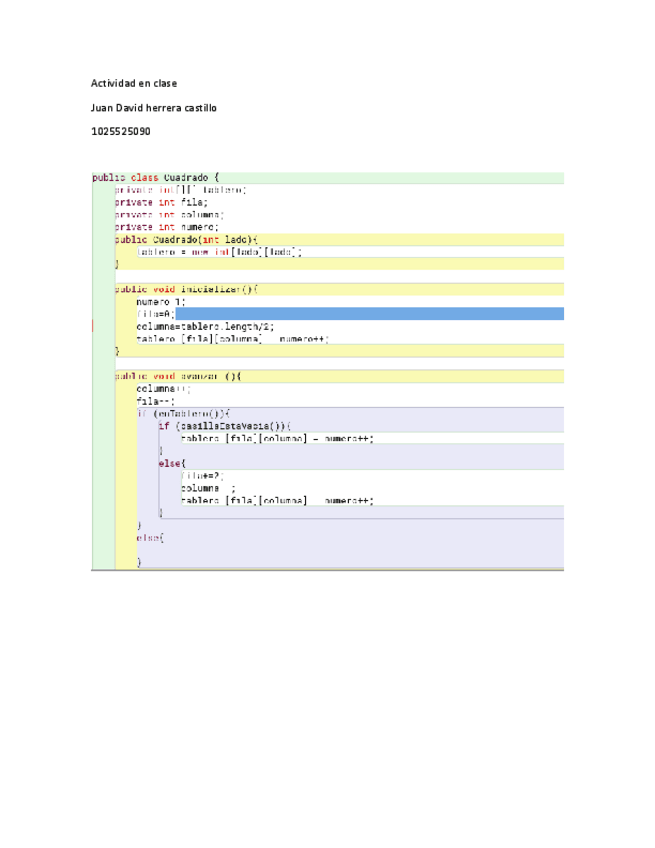
Task: Click the "tablero = new int[lado][lado]" statement
Action: (x=219, y=252)
